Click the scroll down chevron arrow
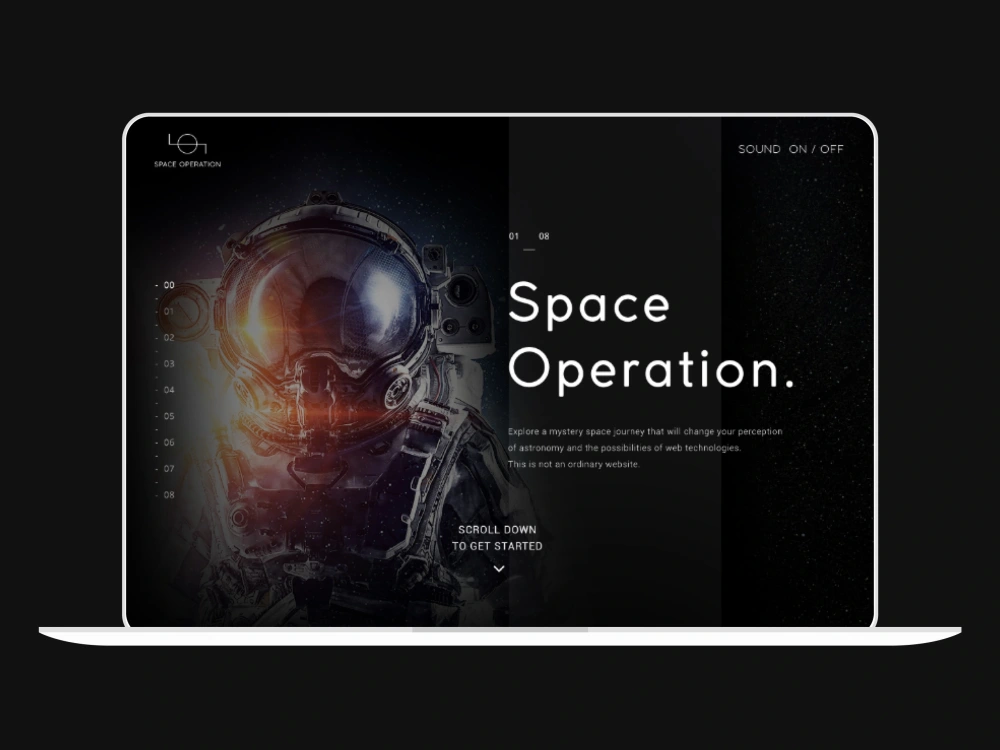This screenshot has height=750, width=1000. click(499, 569)
